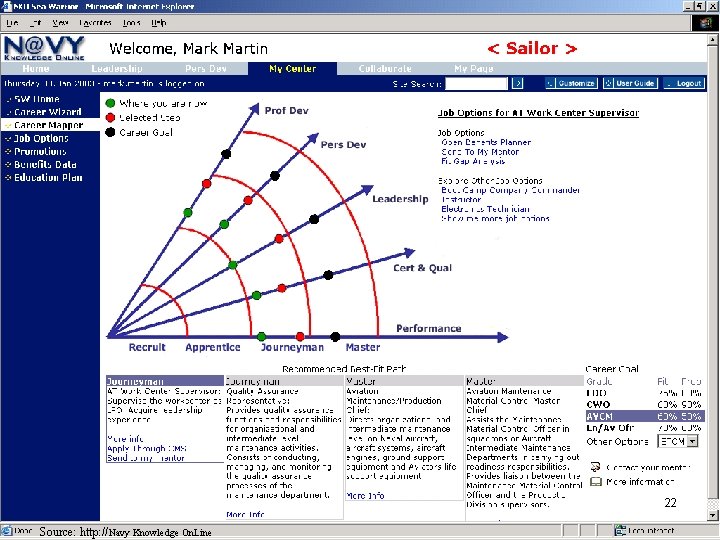Click red dot on Leadership axis
The height and width of the screenshot is (540, 720).
pos(279,239)
